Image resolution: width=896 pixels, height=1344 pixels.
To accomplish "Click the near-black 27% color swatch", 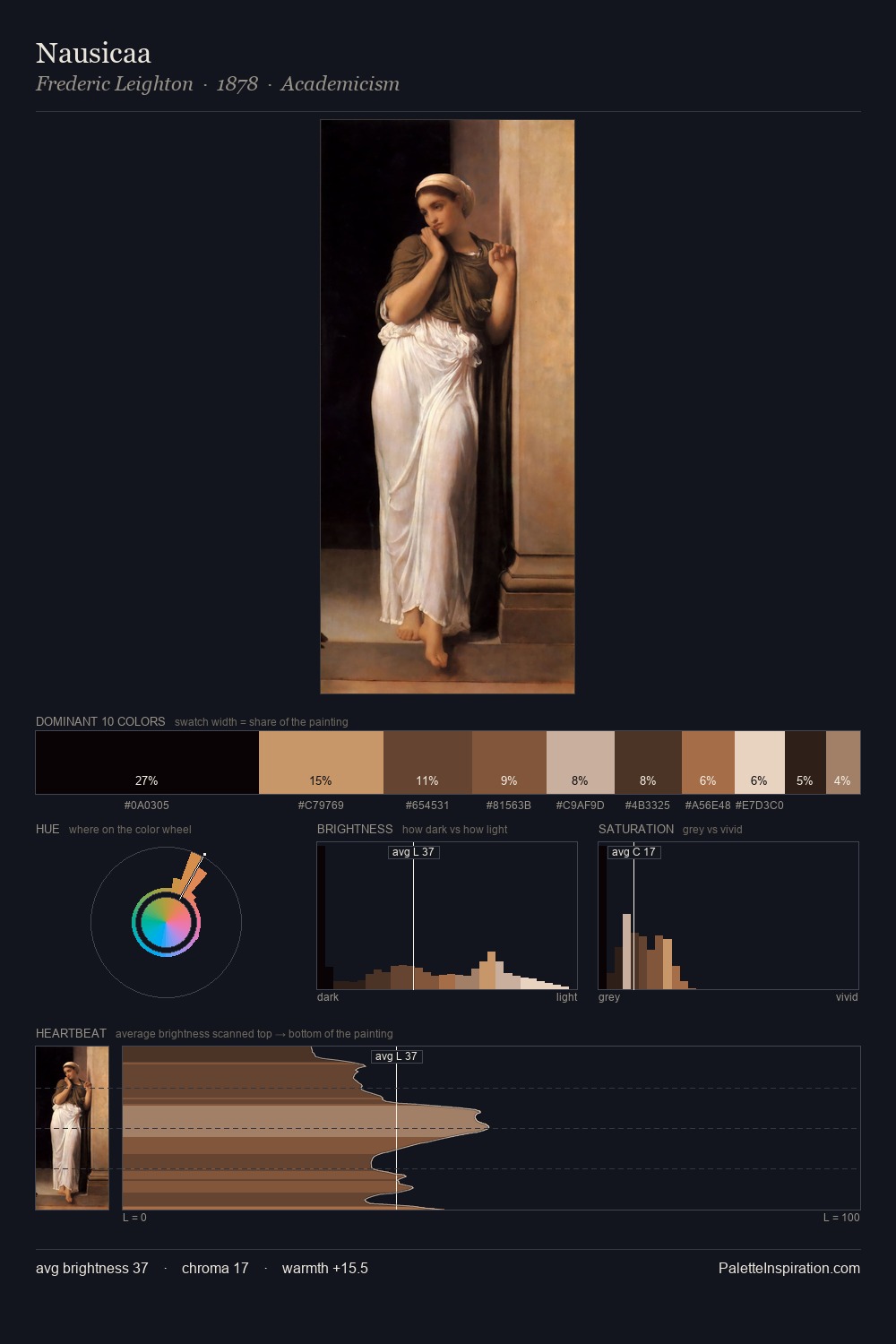I will (147, 762).
